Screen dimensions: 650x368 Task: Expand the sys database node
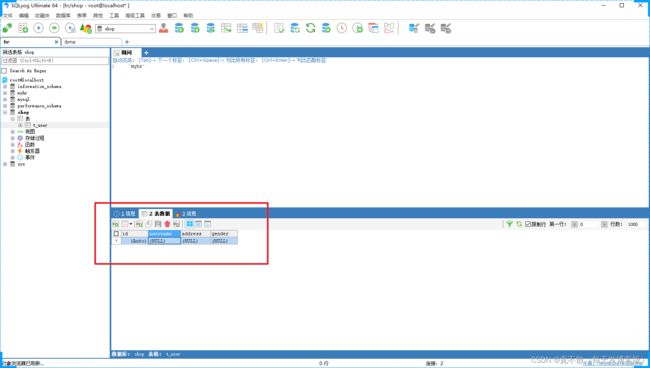pyautogui.click(x=5, y=164)
